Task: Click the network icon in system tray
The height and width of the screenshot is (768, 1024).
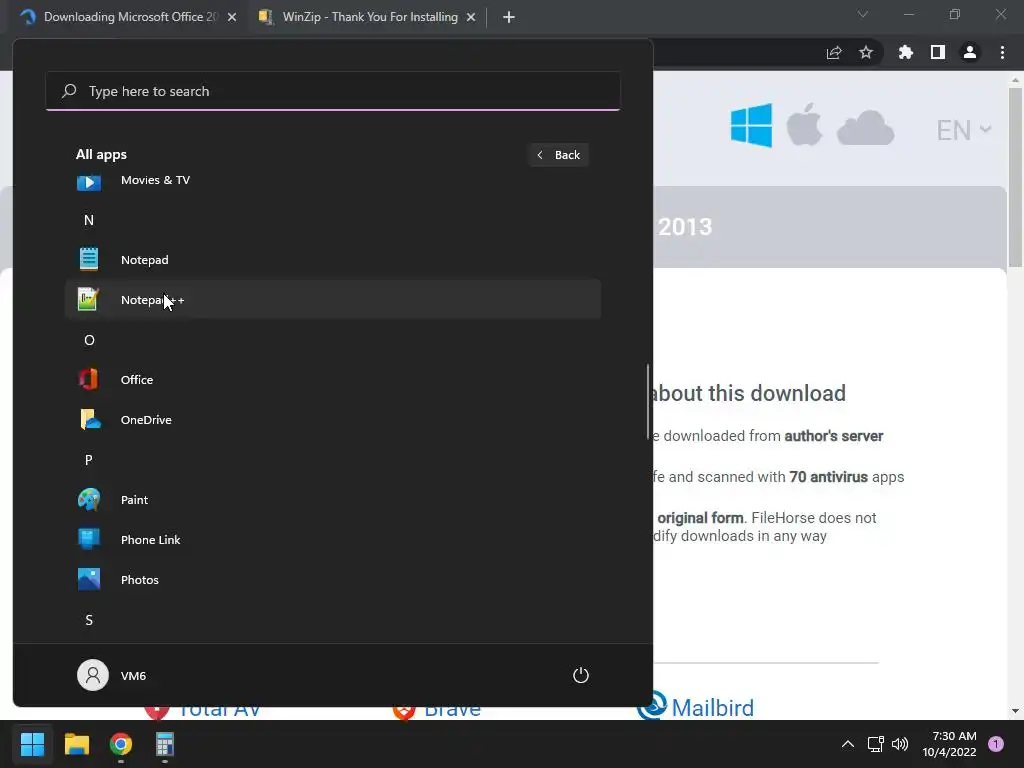Action: 875,744
